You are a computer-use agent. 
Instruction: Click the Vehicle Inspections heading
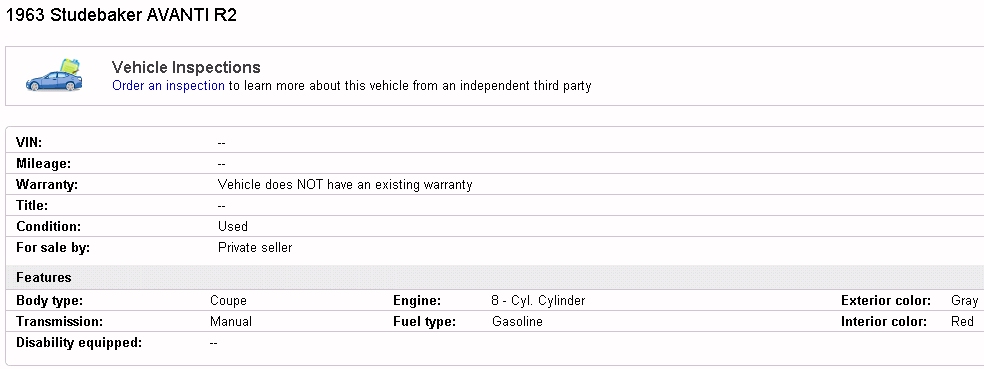click(186, 67)
